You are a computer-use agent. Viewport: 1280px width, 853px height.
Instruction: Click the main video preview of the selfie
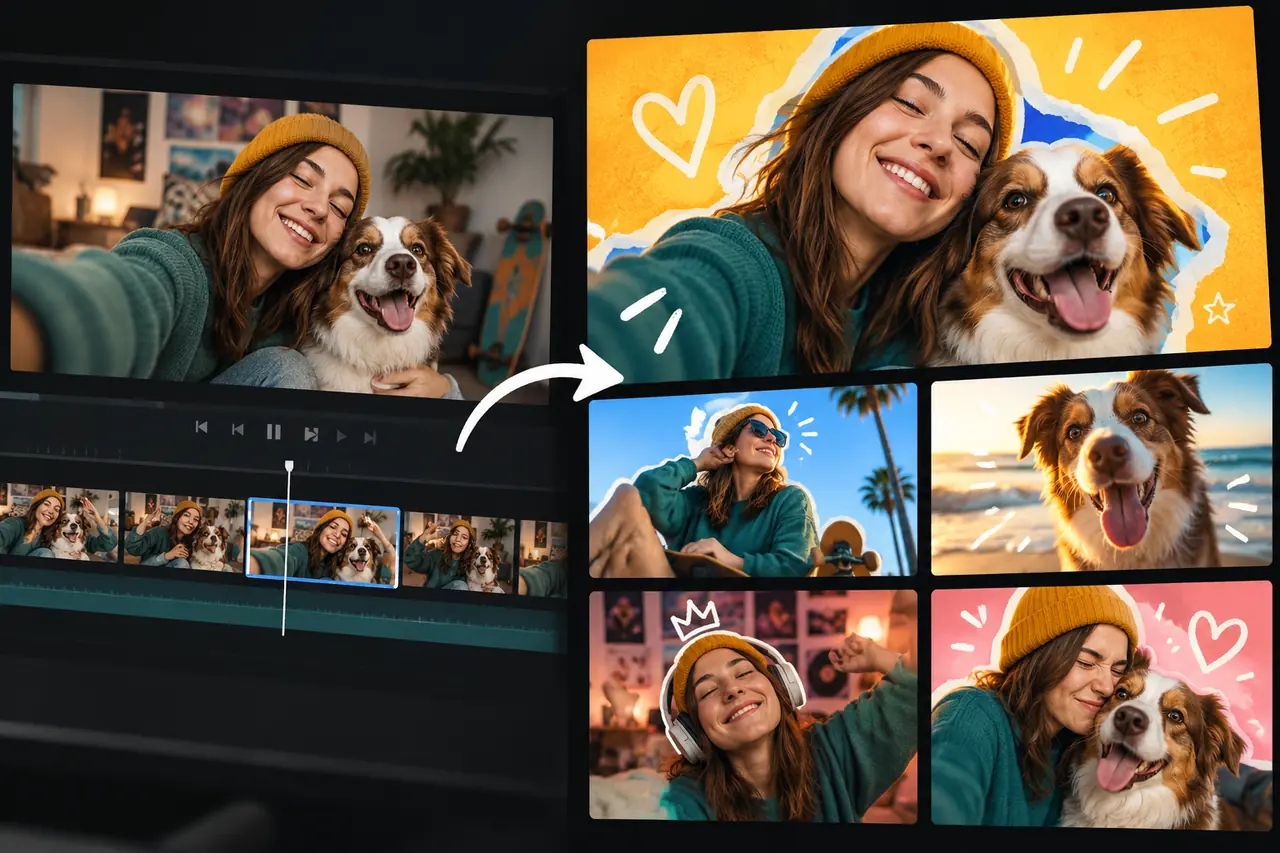(281, 243)
